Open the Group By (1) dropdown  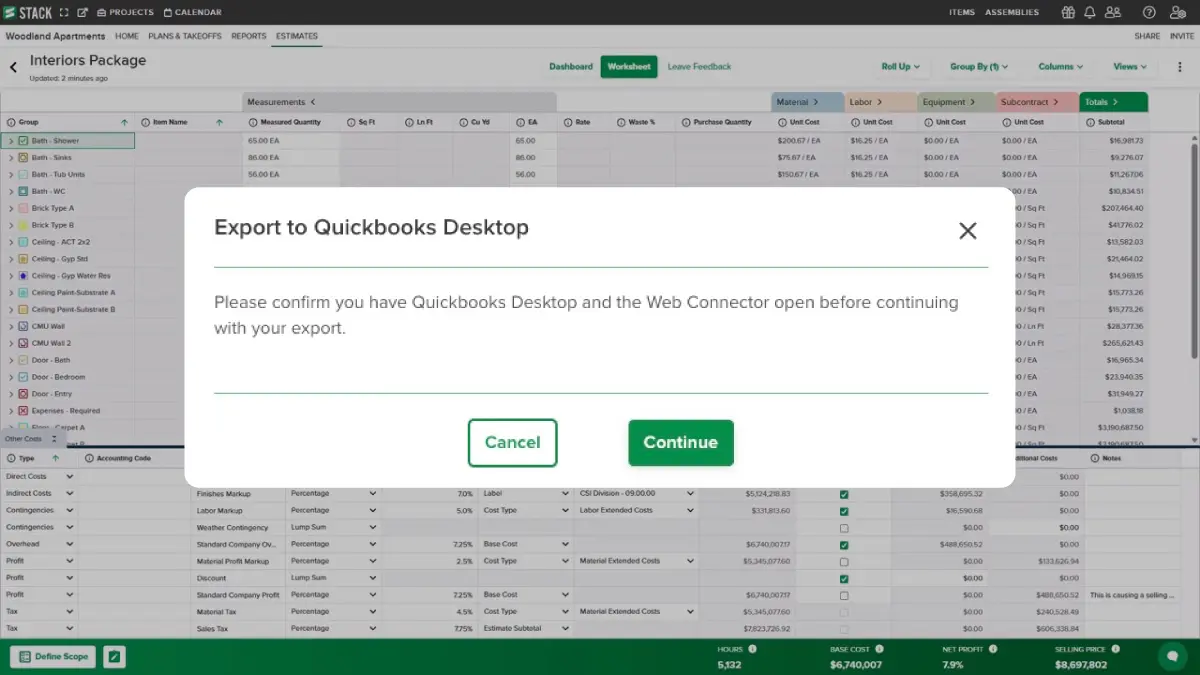pos(979,67)
